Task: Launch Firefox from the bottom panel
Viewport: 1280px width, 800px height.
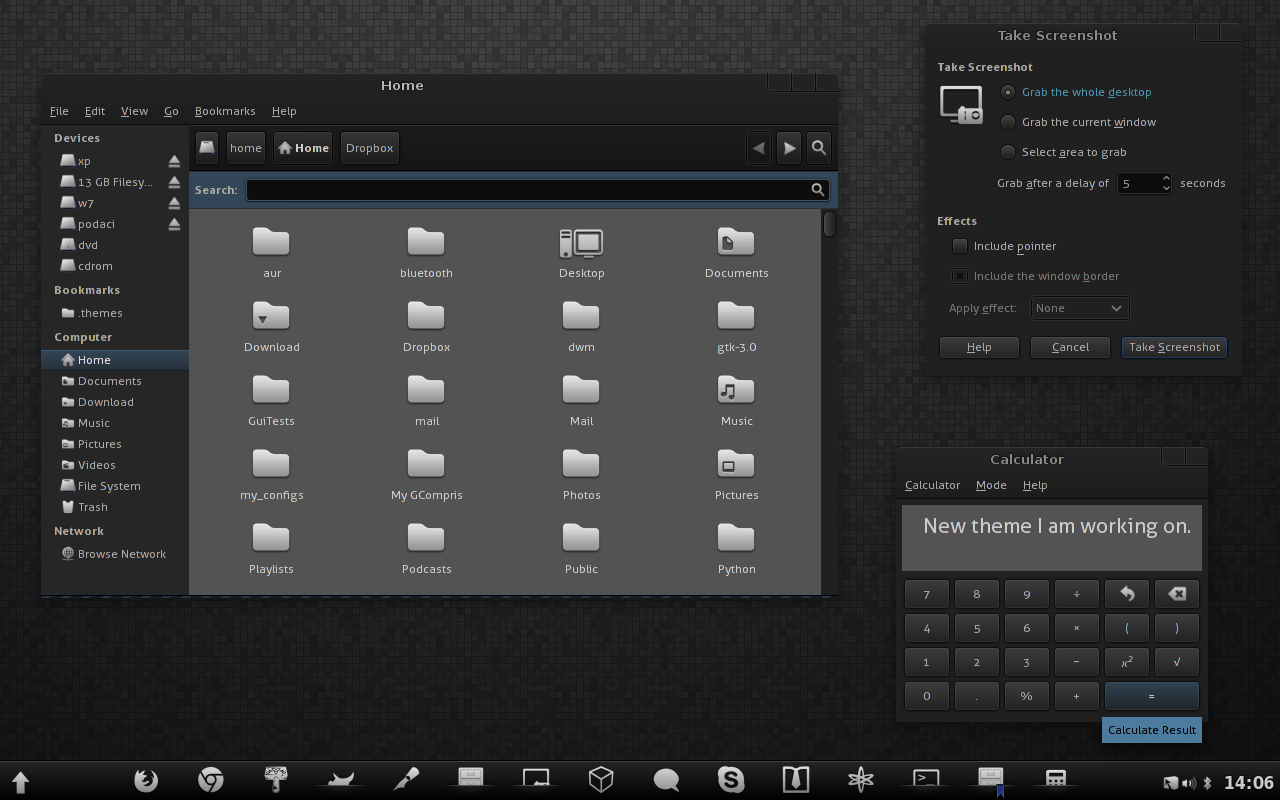Action: point(146,779)
